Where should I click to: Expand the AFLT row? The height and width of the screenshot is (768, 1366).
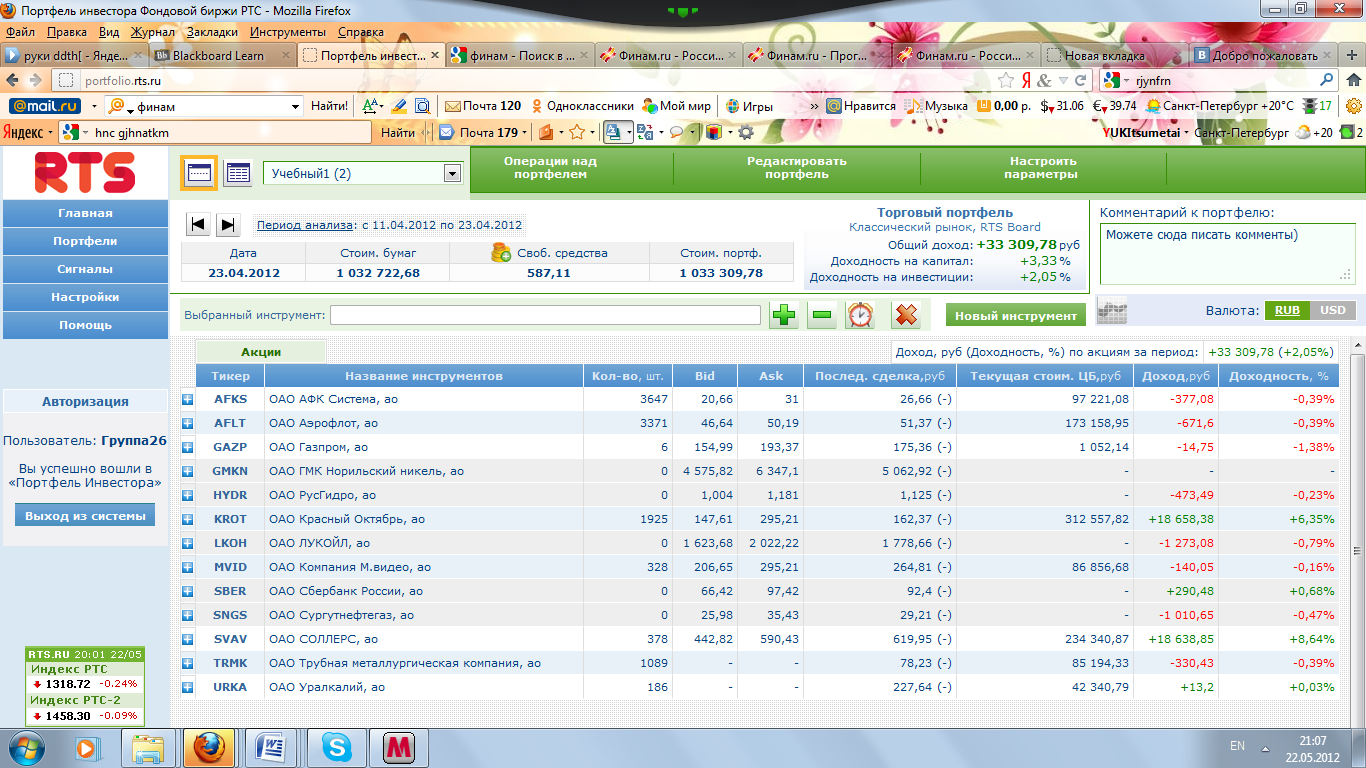187,423
